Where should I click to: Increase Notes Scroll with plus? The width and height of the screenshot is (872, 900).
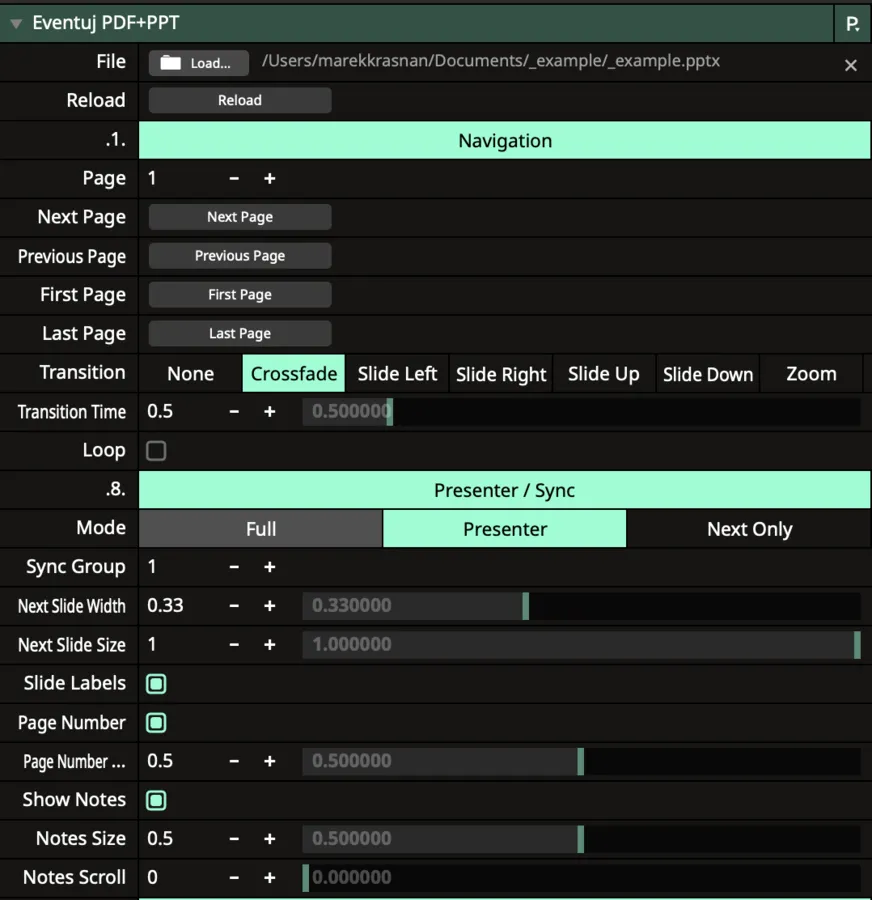[x=270, y=878]
